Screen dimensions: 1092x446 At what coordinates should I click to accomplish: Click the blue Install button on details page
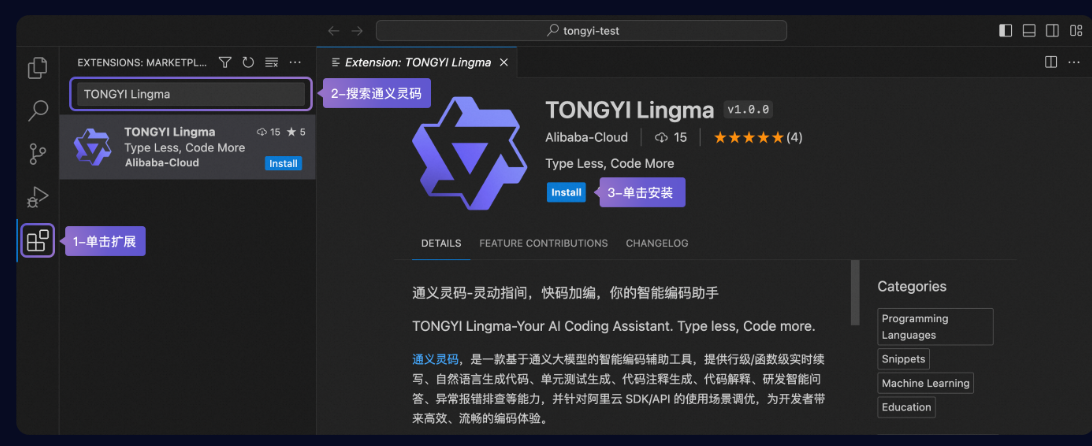(566, 192)
